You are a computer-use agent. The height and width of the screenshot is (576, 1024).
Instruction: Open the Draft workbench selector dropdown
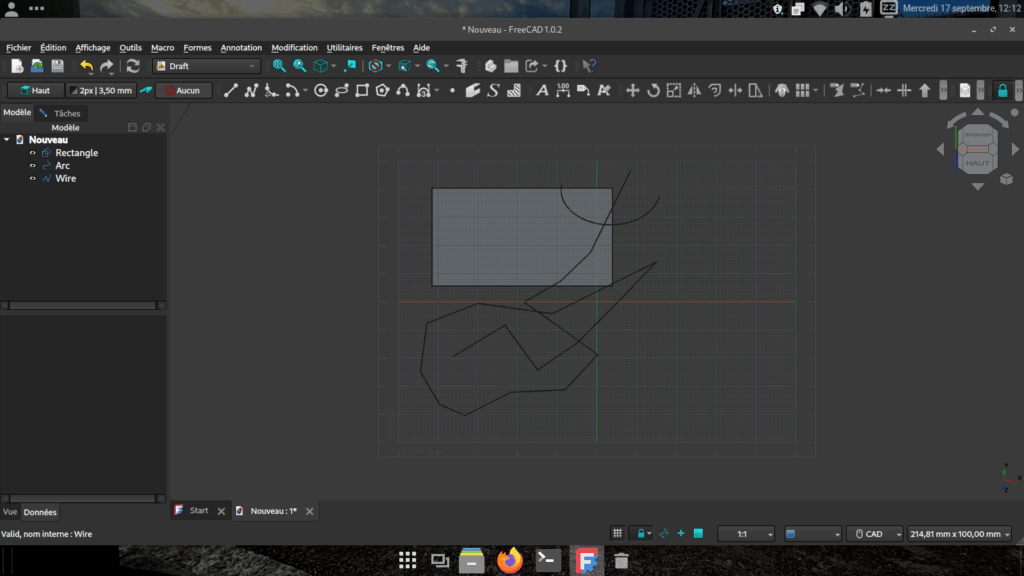[206, 66]
